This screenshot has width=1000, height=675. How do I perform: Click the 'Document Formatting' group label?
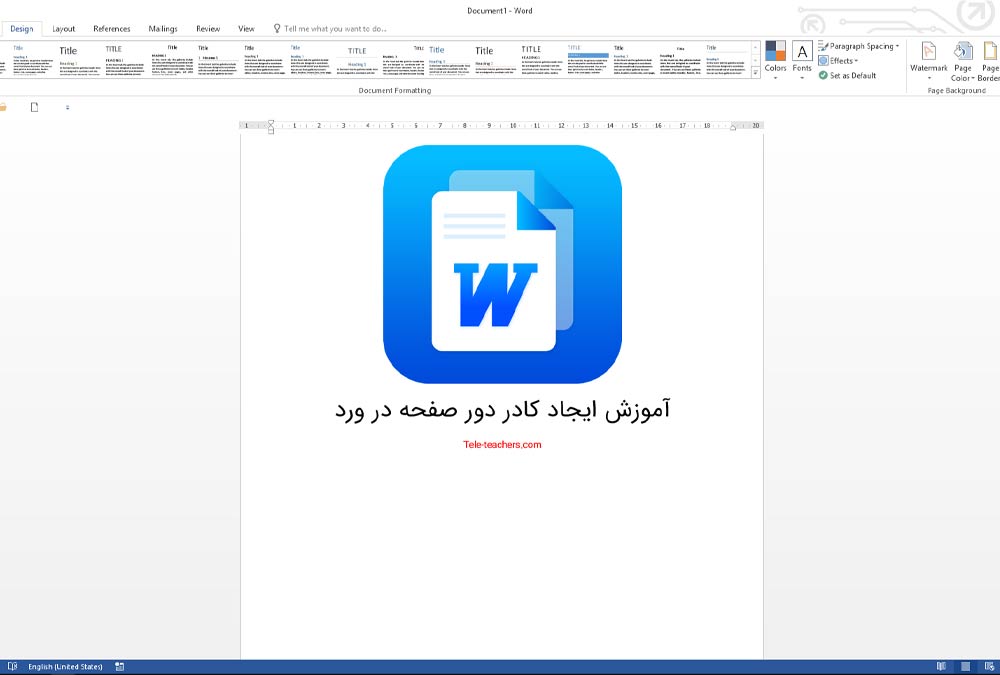click(x=395, y=91)
